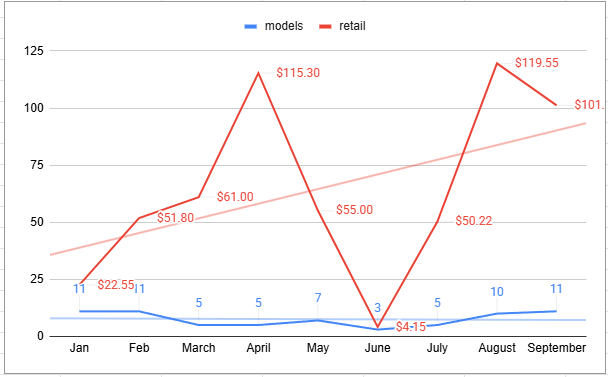Select the September axis label
The height and width of the screenshot is (377, 608).
click(x=557, y=348)
